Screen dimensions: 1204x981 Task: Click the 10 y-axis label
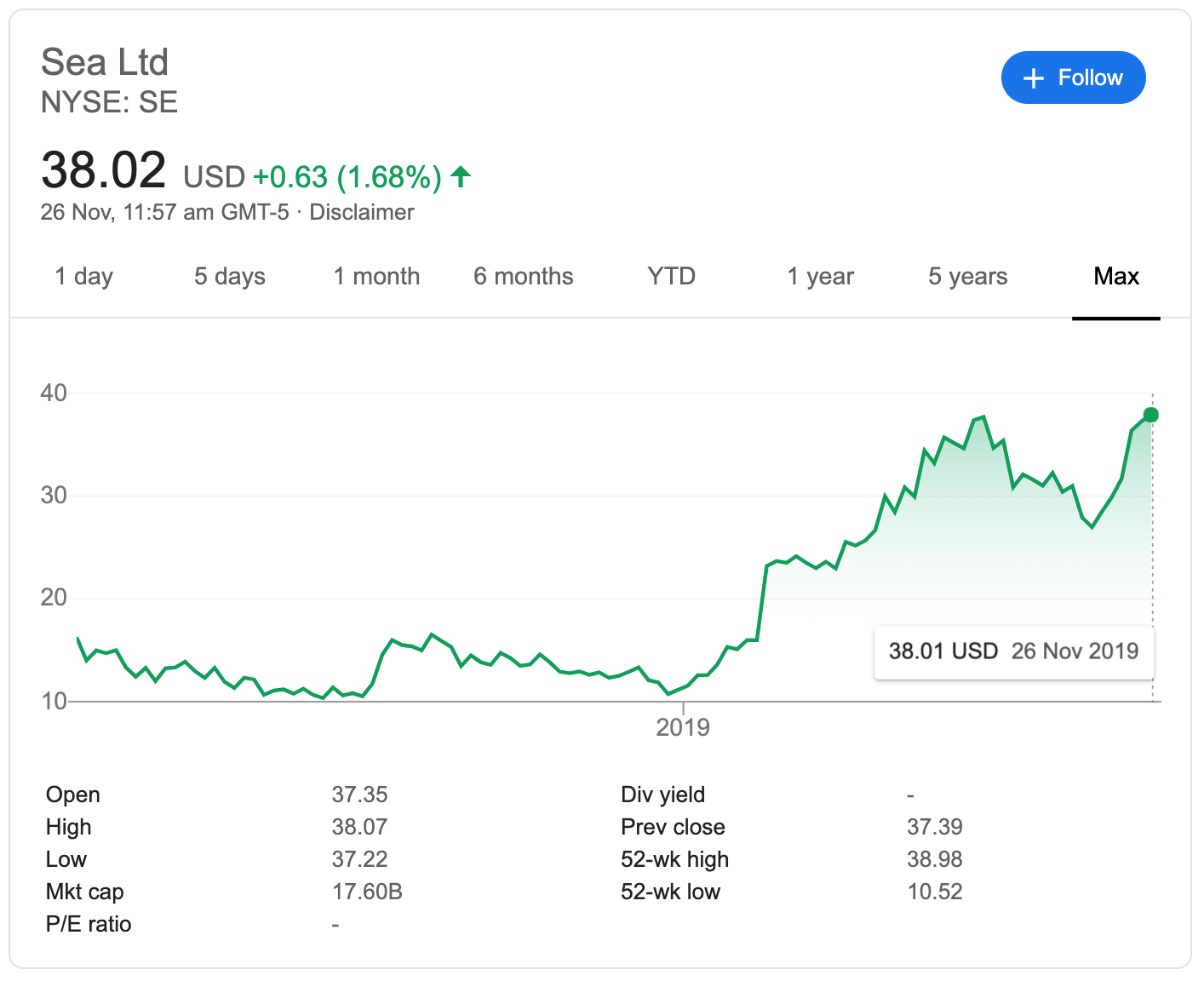pyautogui.click(x=54, y=701)
